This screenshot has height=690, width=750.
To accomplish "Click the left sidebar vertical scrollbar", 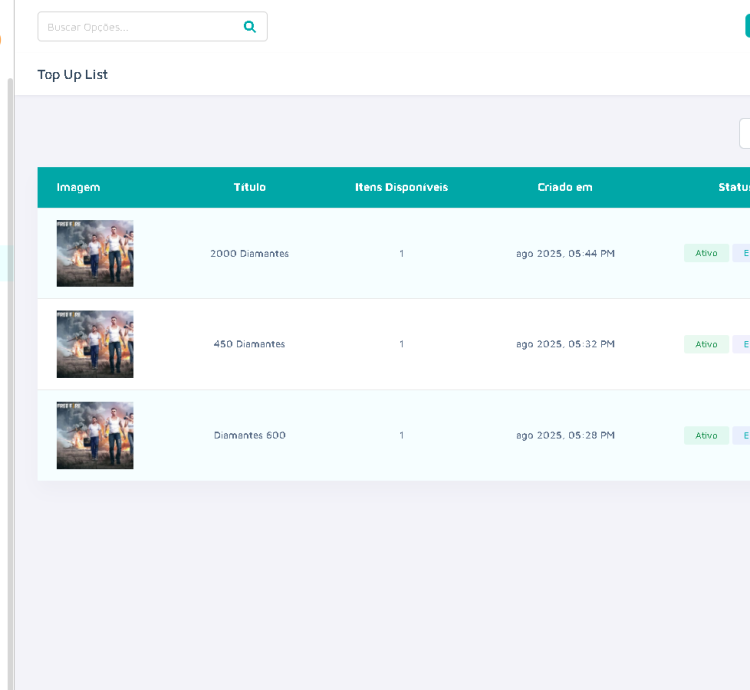I will [x=11, y=380].
